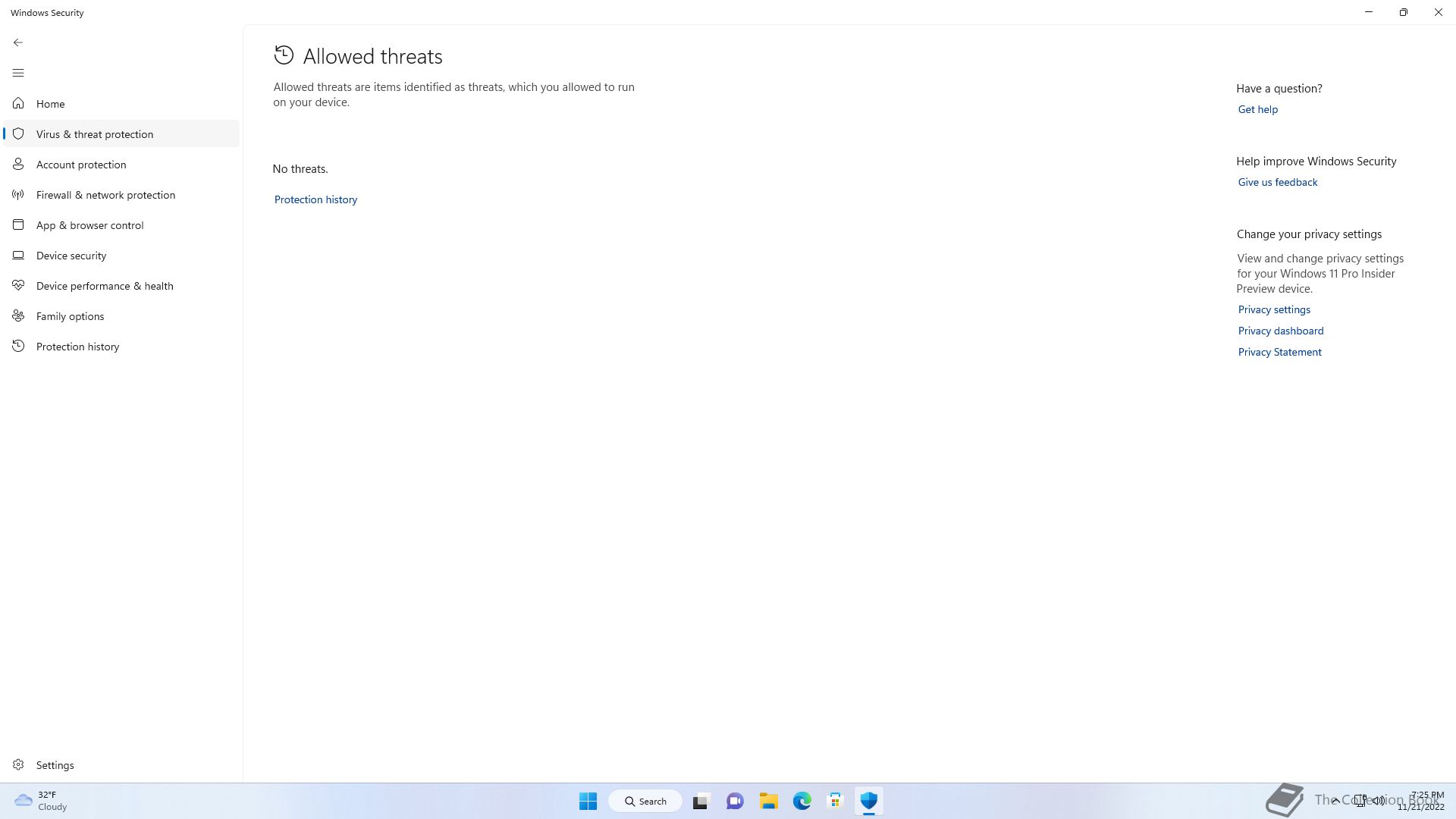The width and height of the screenshot is (1456, 819).
Task: Click the Firewall & network protection antenna icon
Action: [x=18, y=194]
